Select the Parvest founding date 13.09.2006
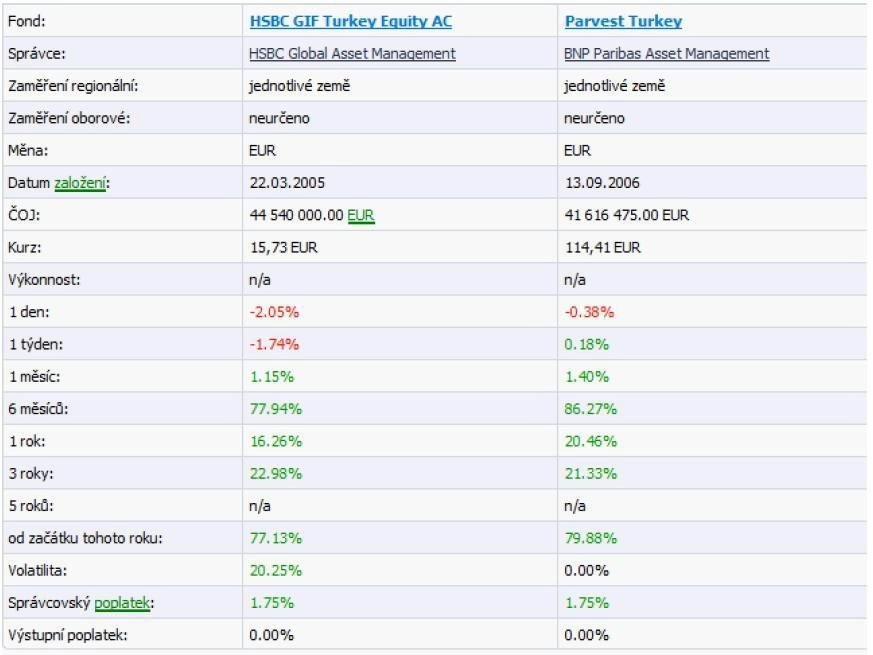Screen dimensions: 873x655 tap(602, 183)
